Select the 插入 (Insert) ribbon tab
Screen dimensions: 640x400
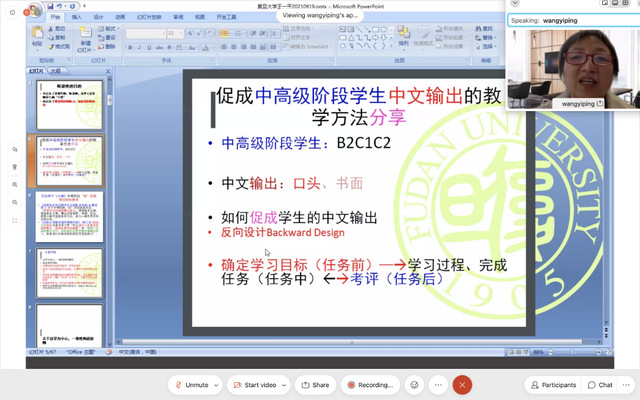[77, 17]
